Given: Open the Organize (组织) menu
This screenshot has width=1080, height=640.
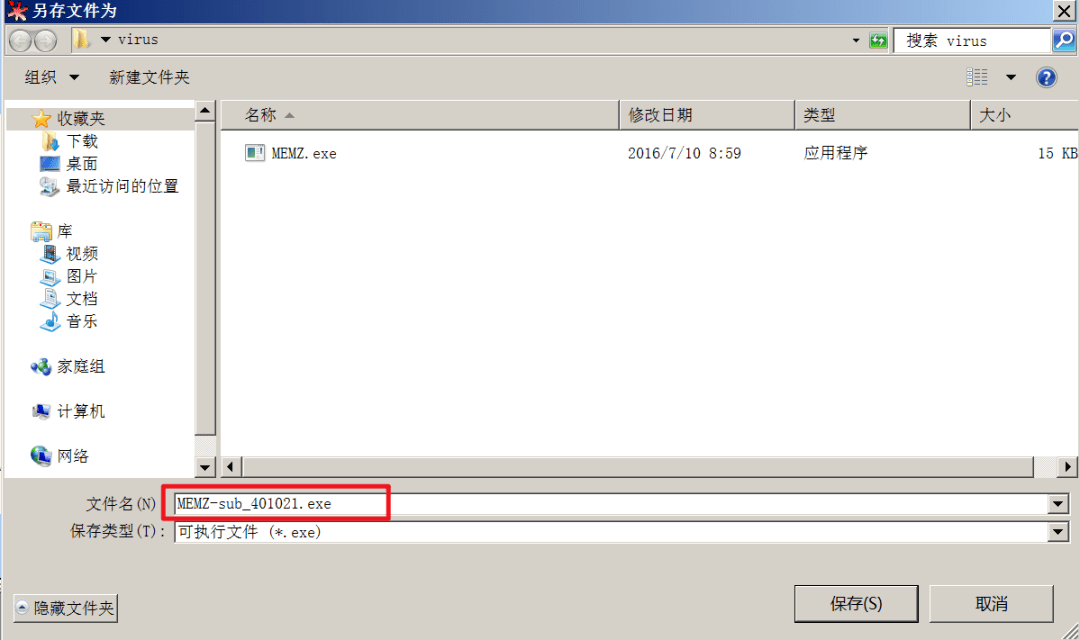Looking at the screenshot, I should tap(51, 77).
